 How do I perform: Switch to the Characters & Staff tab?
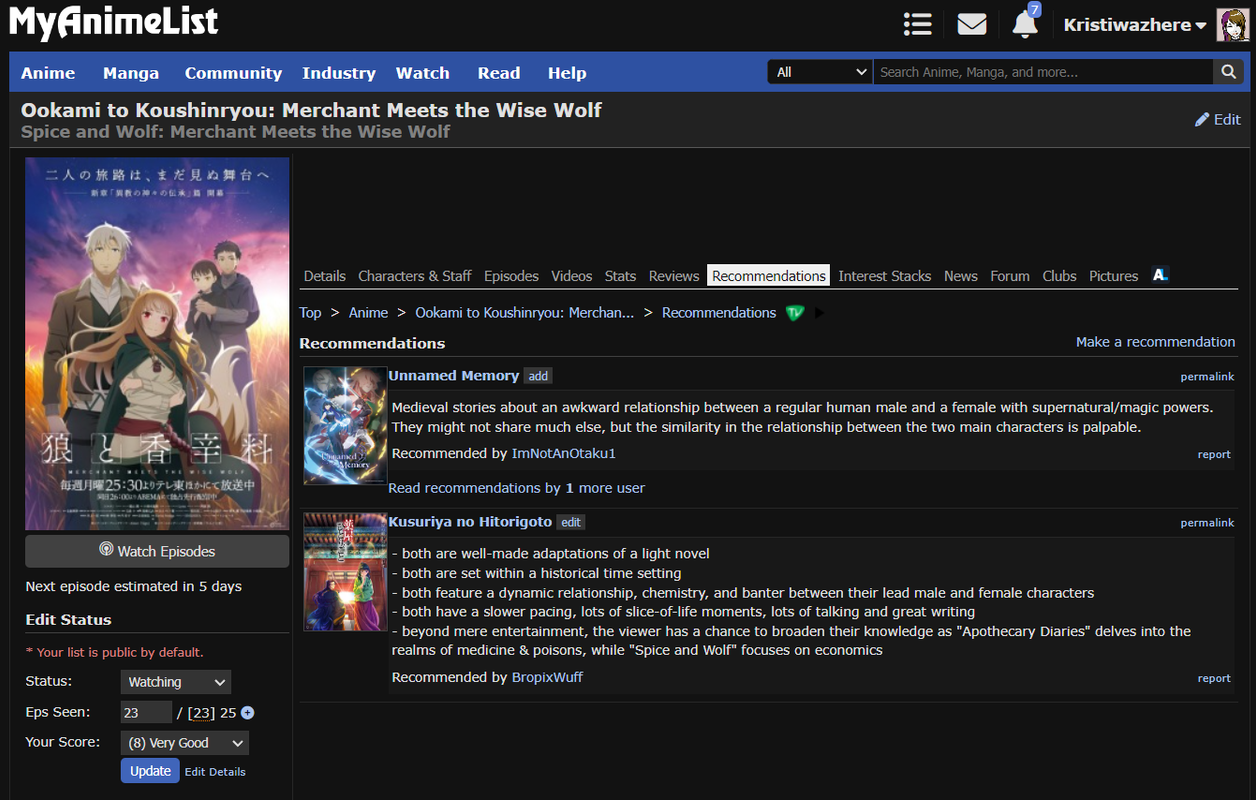pyautogui.click(x=415, y=276)
